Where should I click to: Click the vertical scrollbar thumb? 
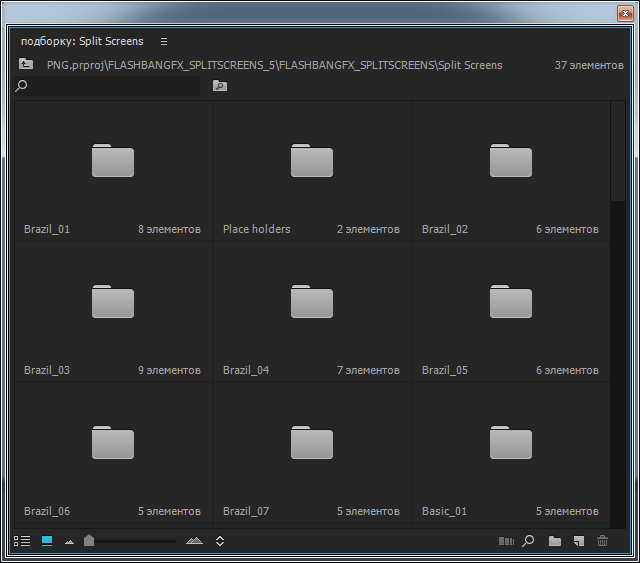point(617,150)
